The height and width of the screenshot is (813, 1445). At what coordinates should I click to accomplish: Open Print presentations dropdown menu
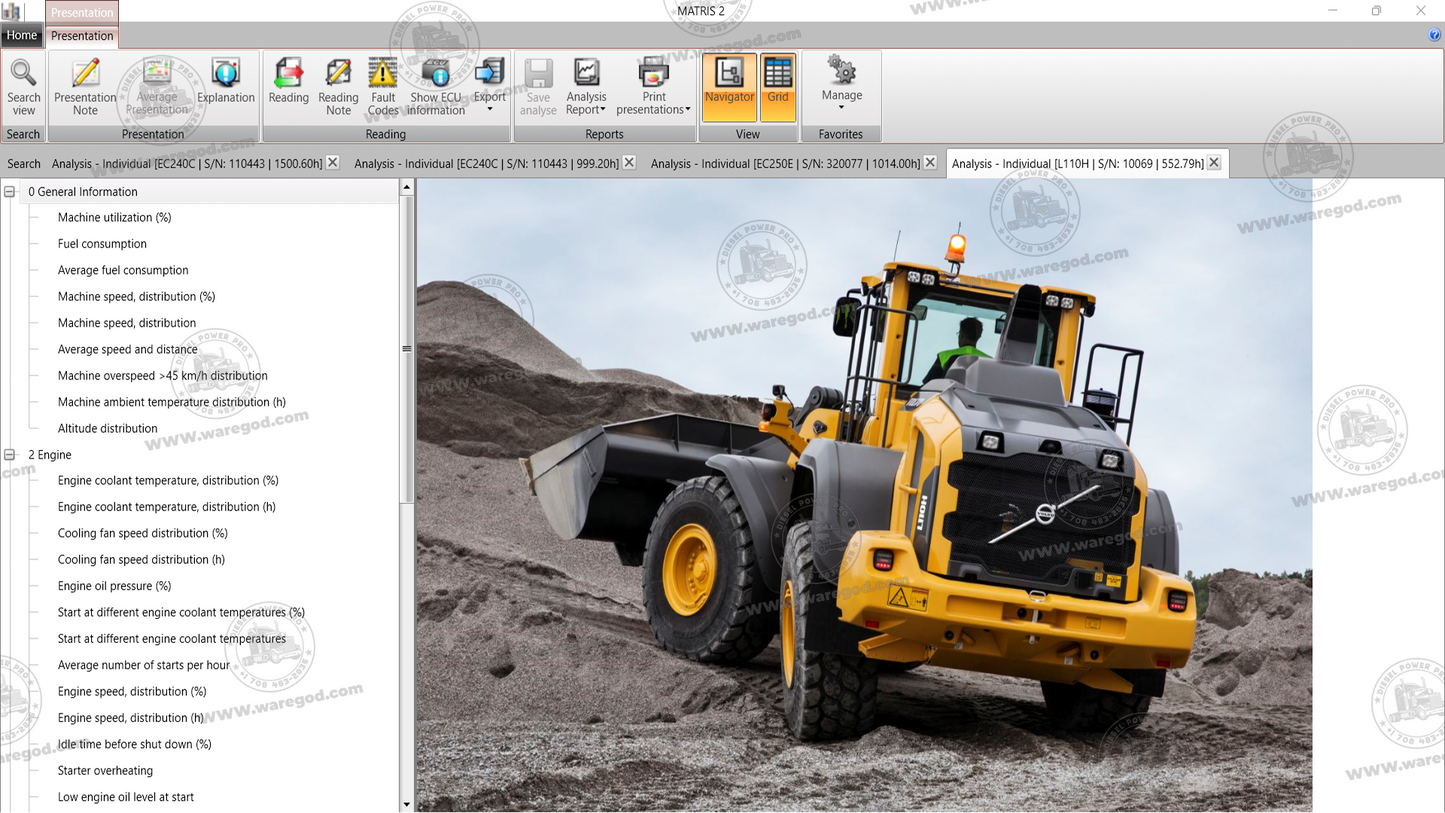click(653, 86)
